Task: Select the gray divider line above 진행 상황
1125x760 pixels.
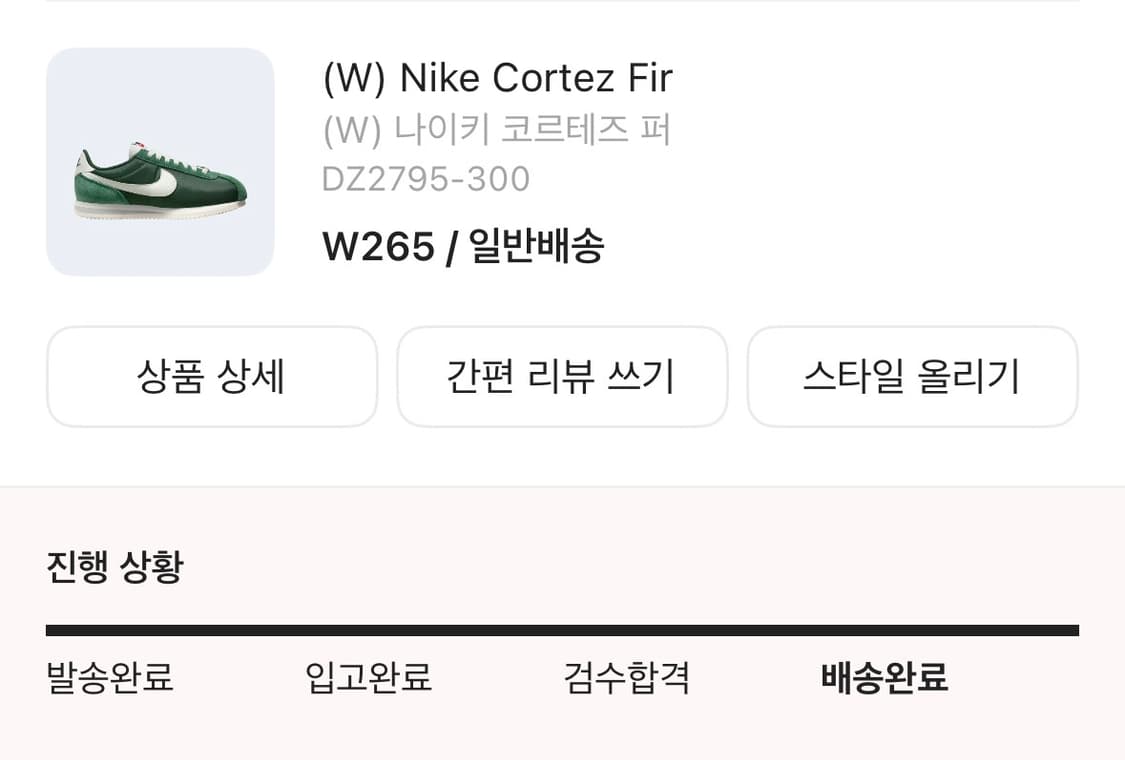Action: [x=562, y=486]
